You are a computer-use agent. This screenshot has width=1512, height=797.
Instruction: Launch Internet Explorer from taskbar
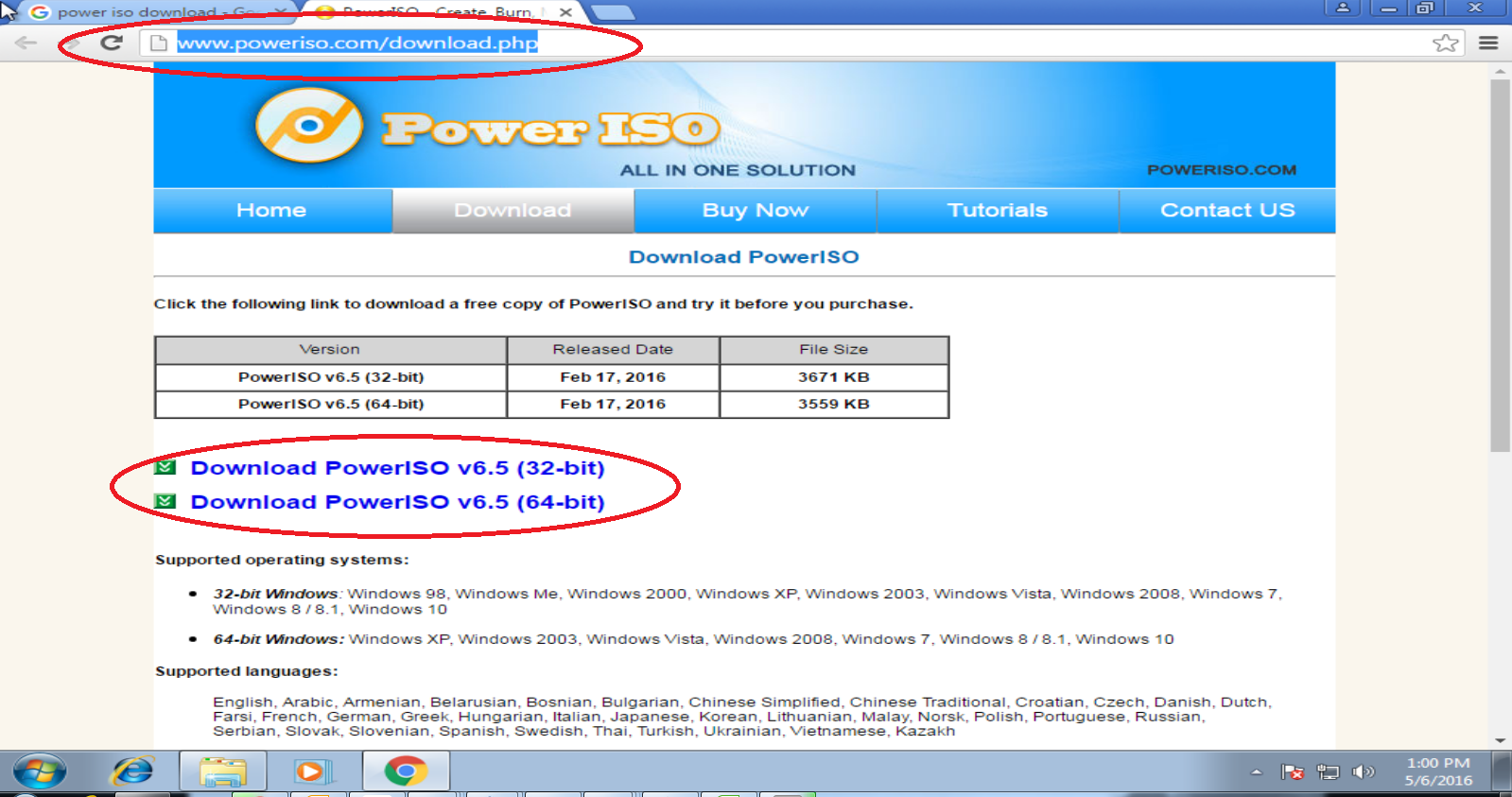click(132, 772)
